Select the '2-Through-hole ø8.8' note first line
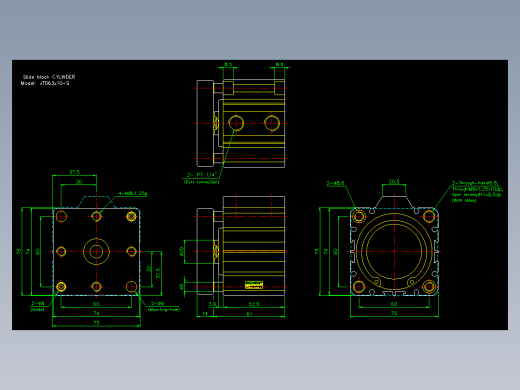The image size is (520, 390). (x=475, y=183)
